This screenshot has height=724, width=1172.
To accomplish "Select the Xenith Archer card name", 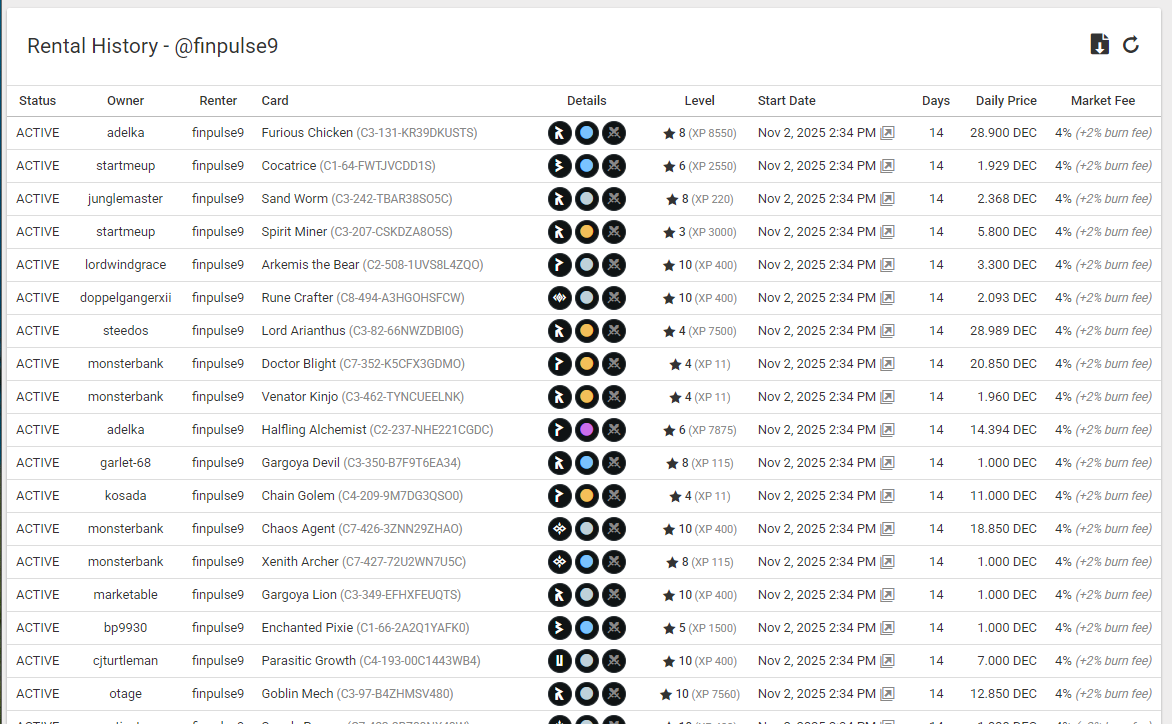I will tap(300, 562).
